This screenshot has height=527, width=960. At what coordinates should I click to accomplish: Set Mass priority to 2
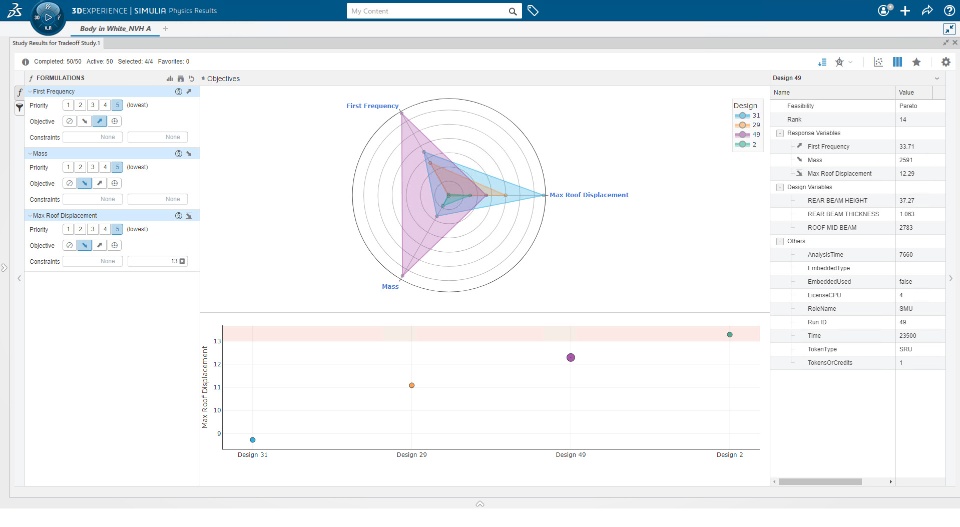pos(80,167)
